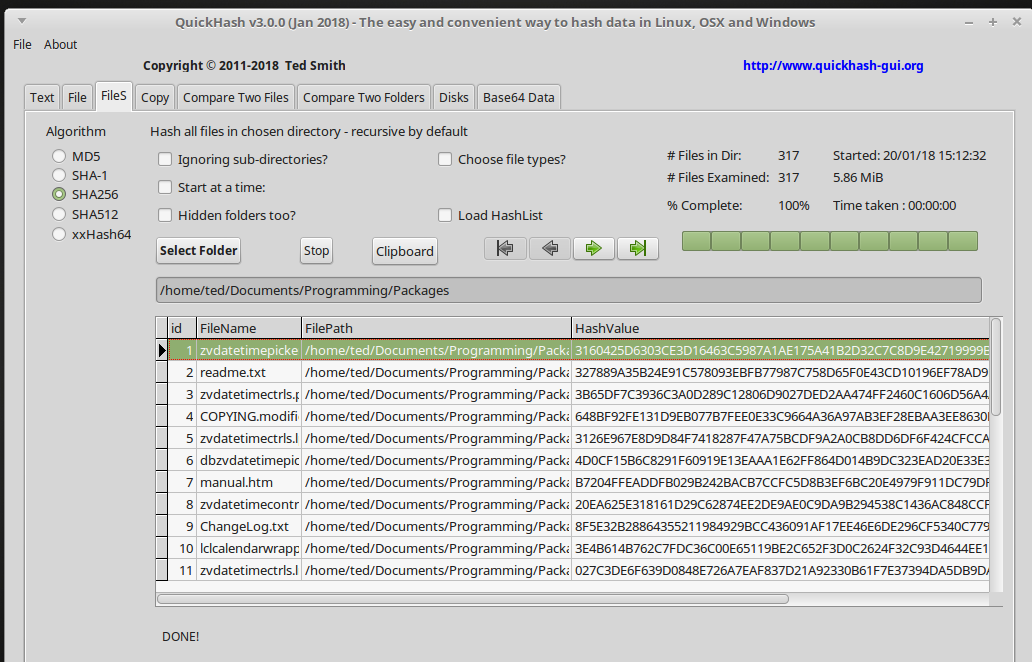Open the File menu
1032x662 pixels.
[22, 44]
